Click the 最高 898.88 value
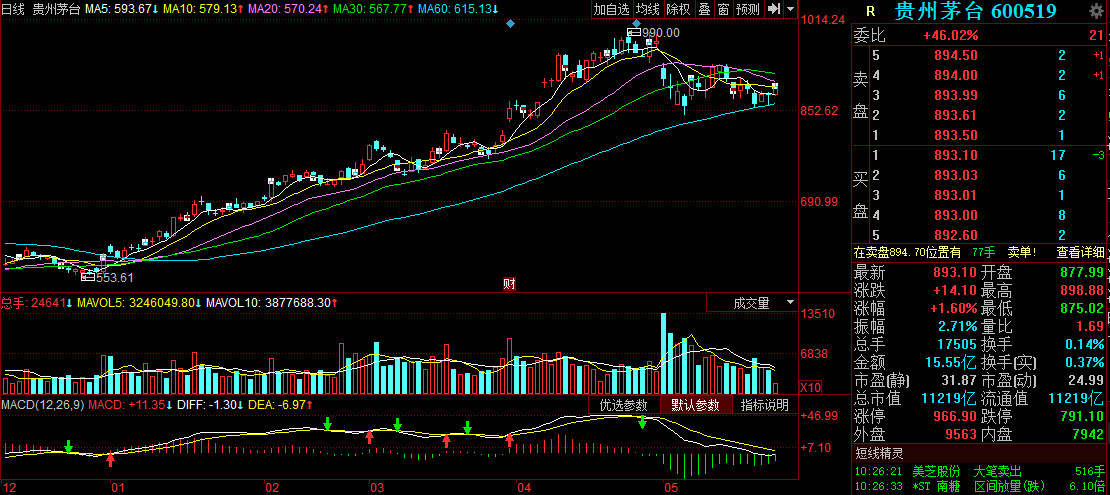The height and width of the screenshot is (495, 1110). click(1082, 290)
